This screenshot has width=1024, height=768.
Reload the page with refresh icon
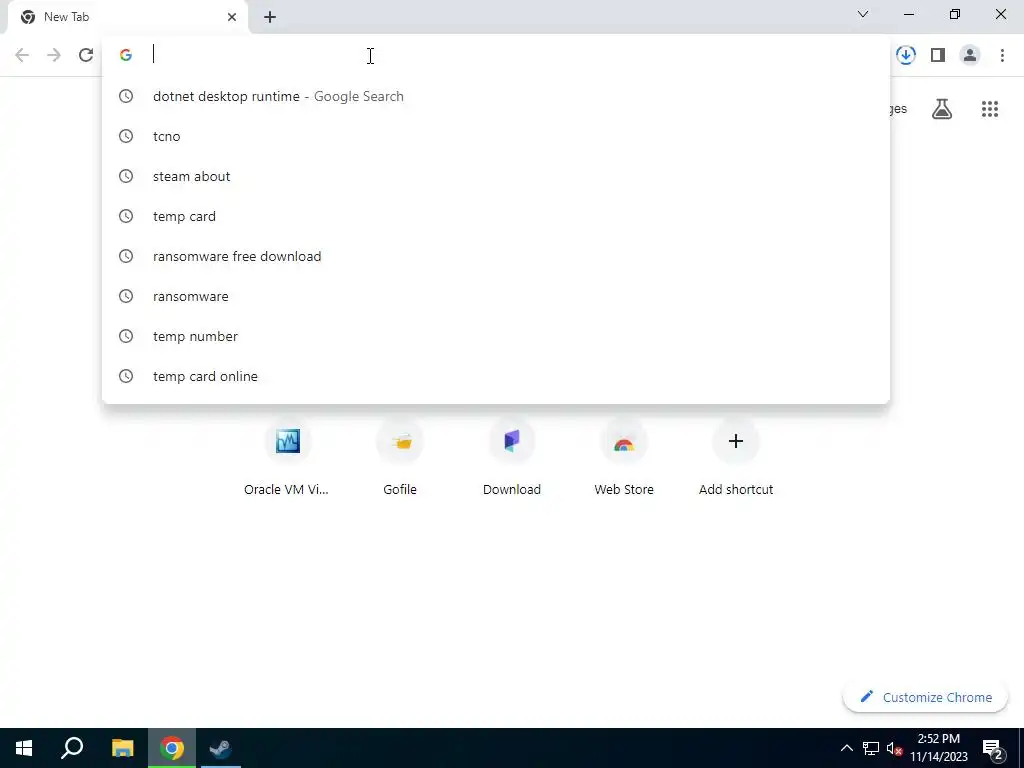coord(86,55)
